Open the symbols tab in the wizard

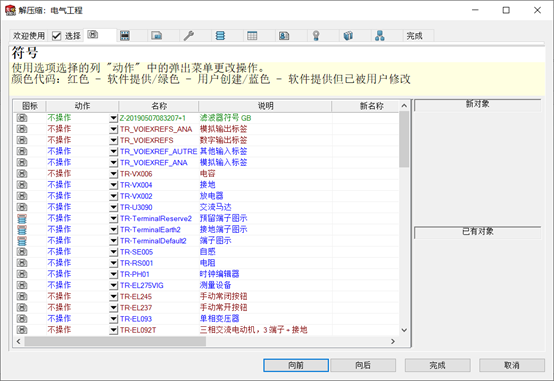click(x=93, y=35)
